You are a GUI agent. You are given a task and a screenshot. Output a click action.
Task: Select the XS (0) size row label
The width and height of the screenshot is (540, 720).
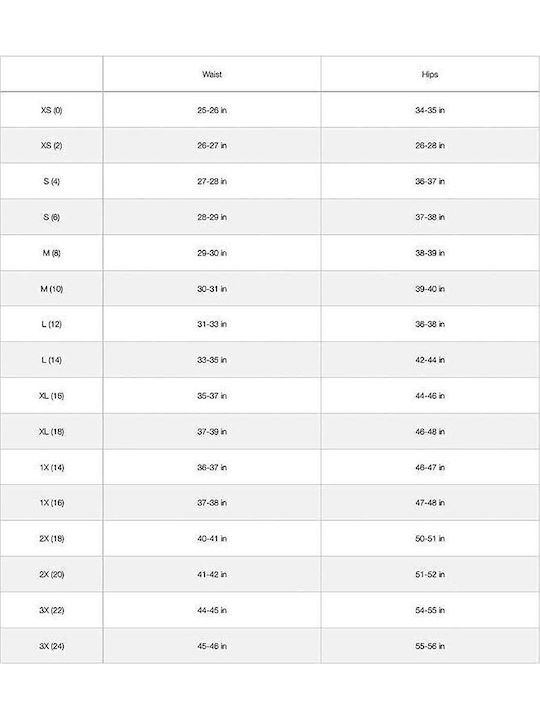[x=51, y=110]
